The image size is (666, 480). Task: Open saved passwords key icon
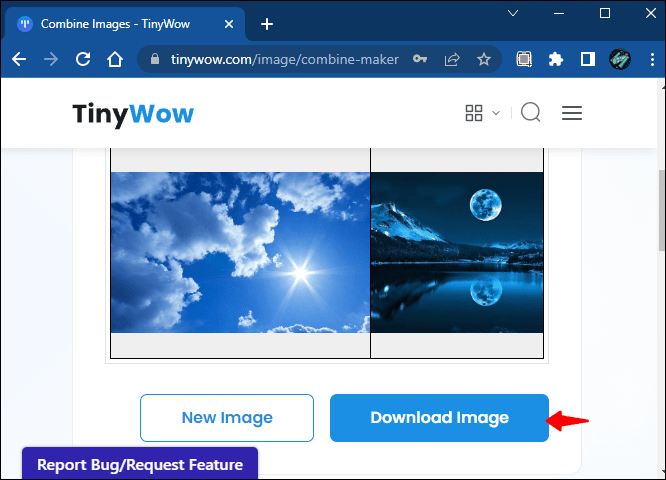click(420, 59)
